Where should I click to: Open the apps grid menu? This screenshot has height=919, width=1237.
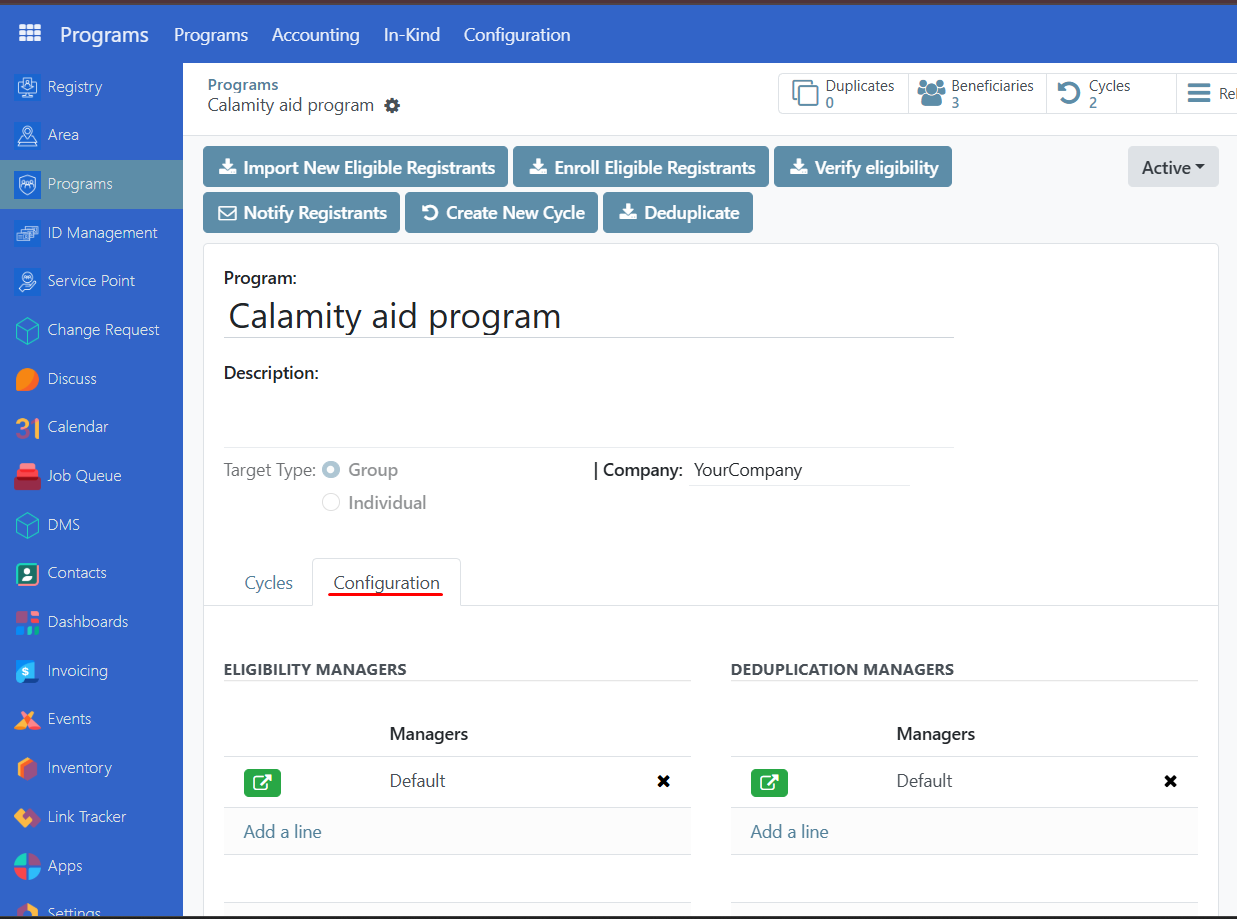(29, 33)
